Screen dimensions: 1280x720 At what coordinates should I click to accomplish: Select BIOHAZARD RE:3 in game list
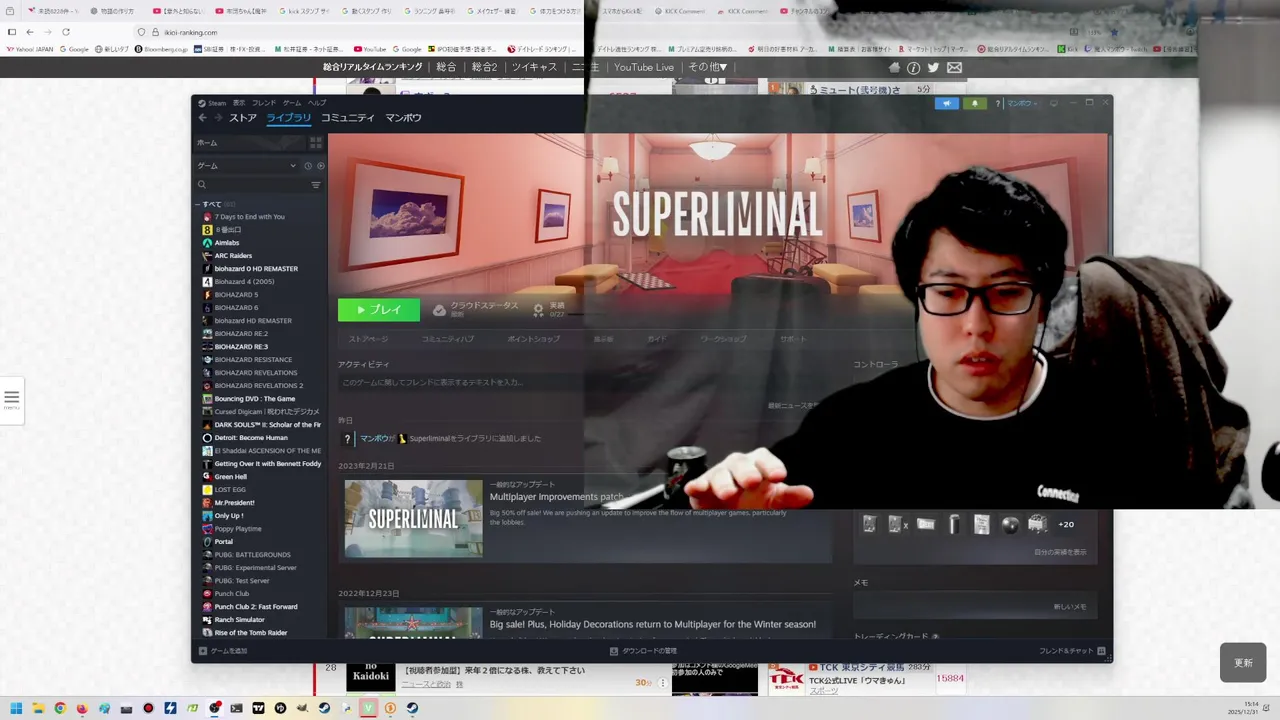241,347
